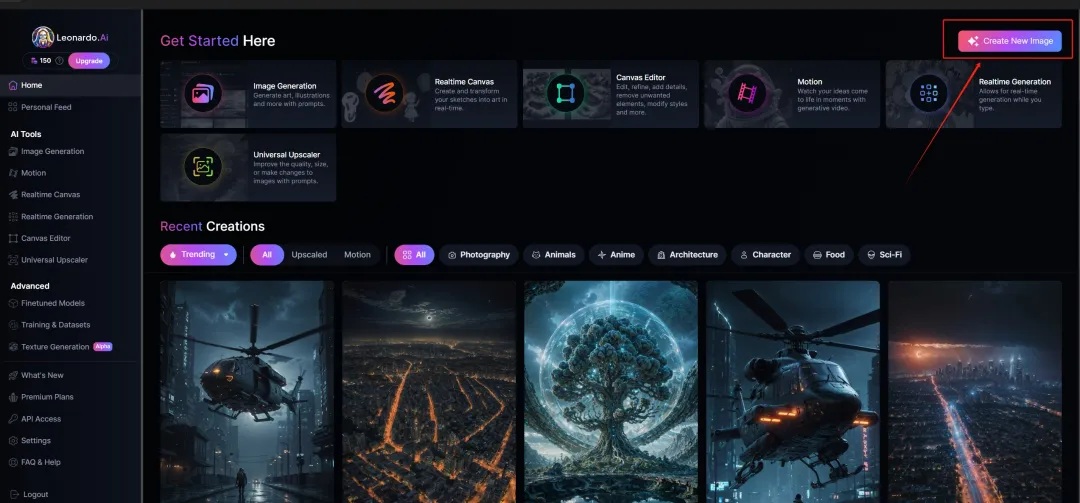
Task: Select the Upscaled filter option
Action: tap(309, 255)
